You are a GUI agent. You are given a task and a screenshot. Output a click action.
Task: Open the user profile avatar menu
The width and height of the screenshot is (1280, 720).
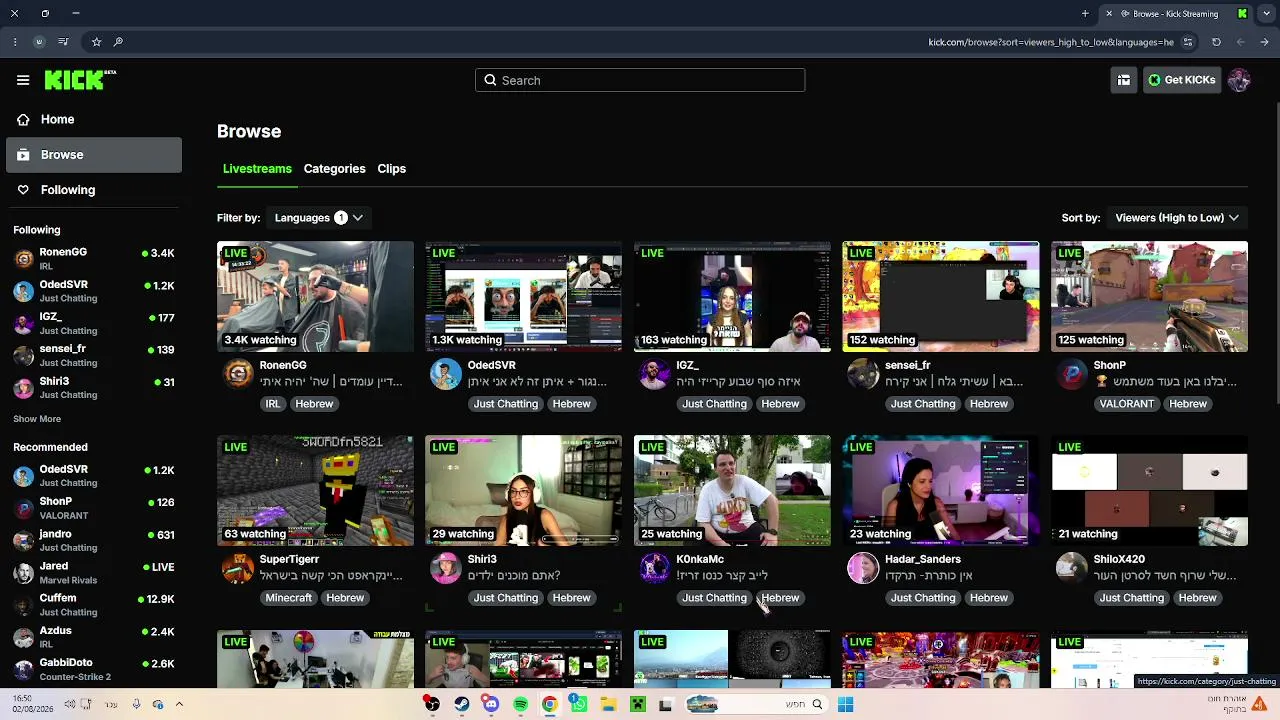pyautogui.click(x=1239, y=80)
